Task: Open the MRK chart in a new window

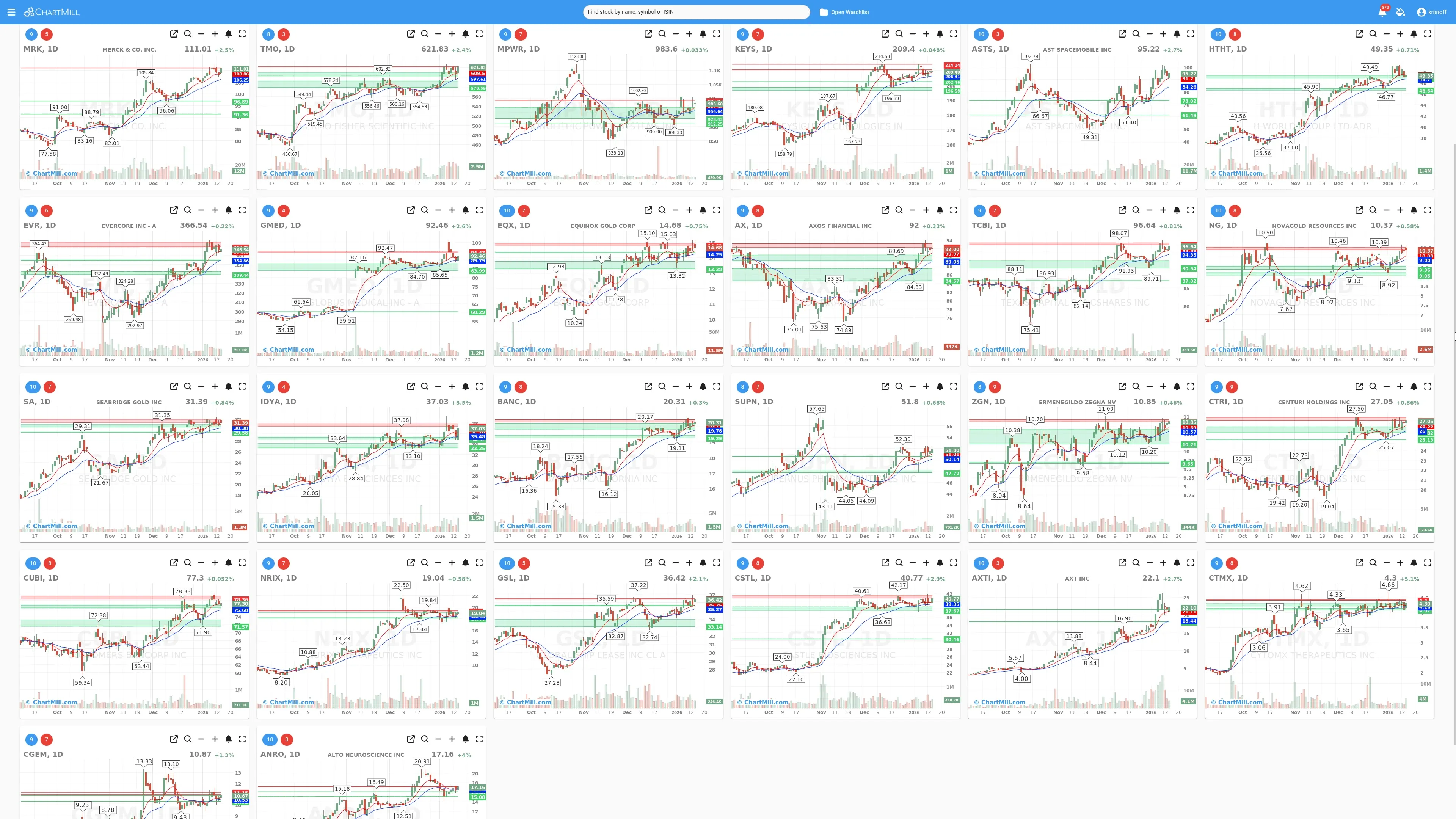Action: tap(174, 34)
